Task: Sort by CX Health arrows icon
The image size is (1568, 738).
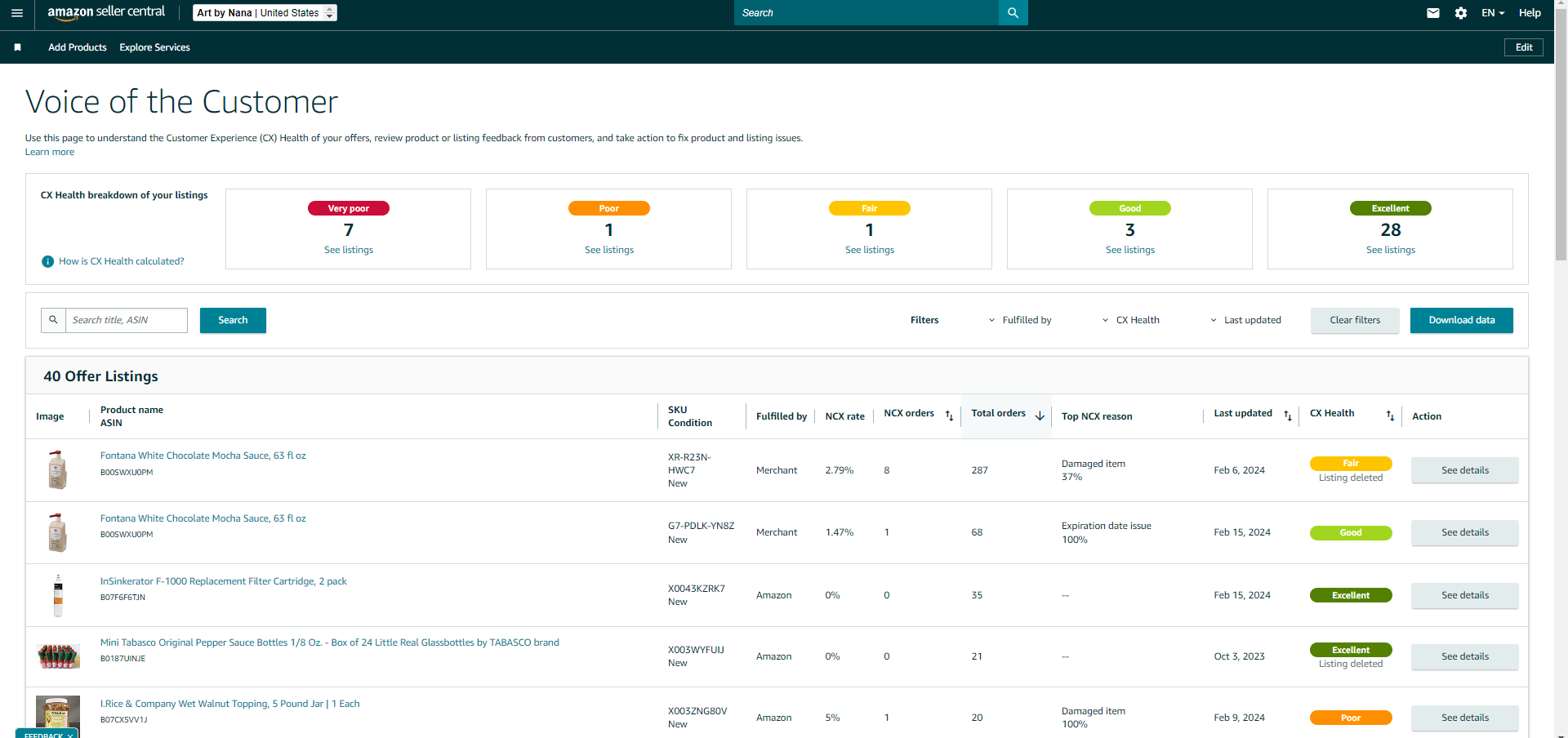Action: (1390, 416)
